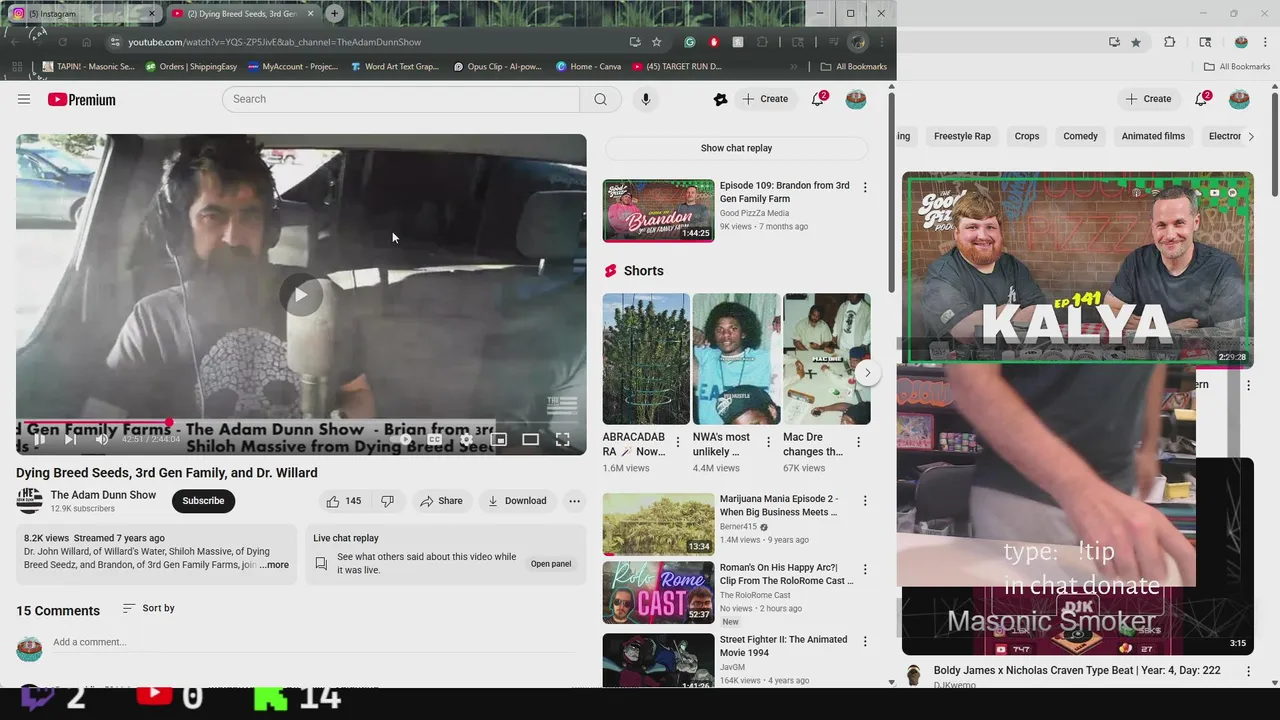Share the video
Viewport: 1280px width, 720px height.
(x=441, y=501)
